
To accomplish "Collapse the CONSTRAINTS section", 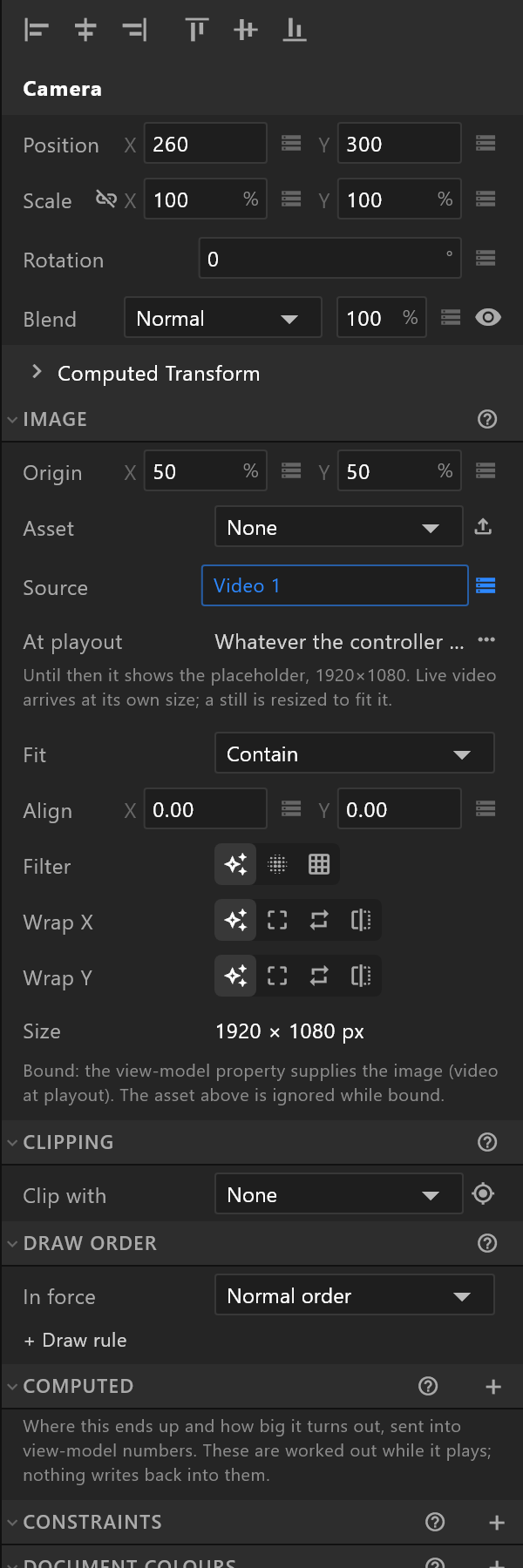I will click(x=12, y=1522).
